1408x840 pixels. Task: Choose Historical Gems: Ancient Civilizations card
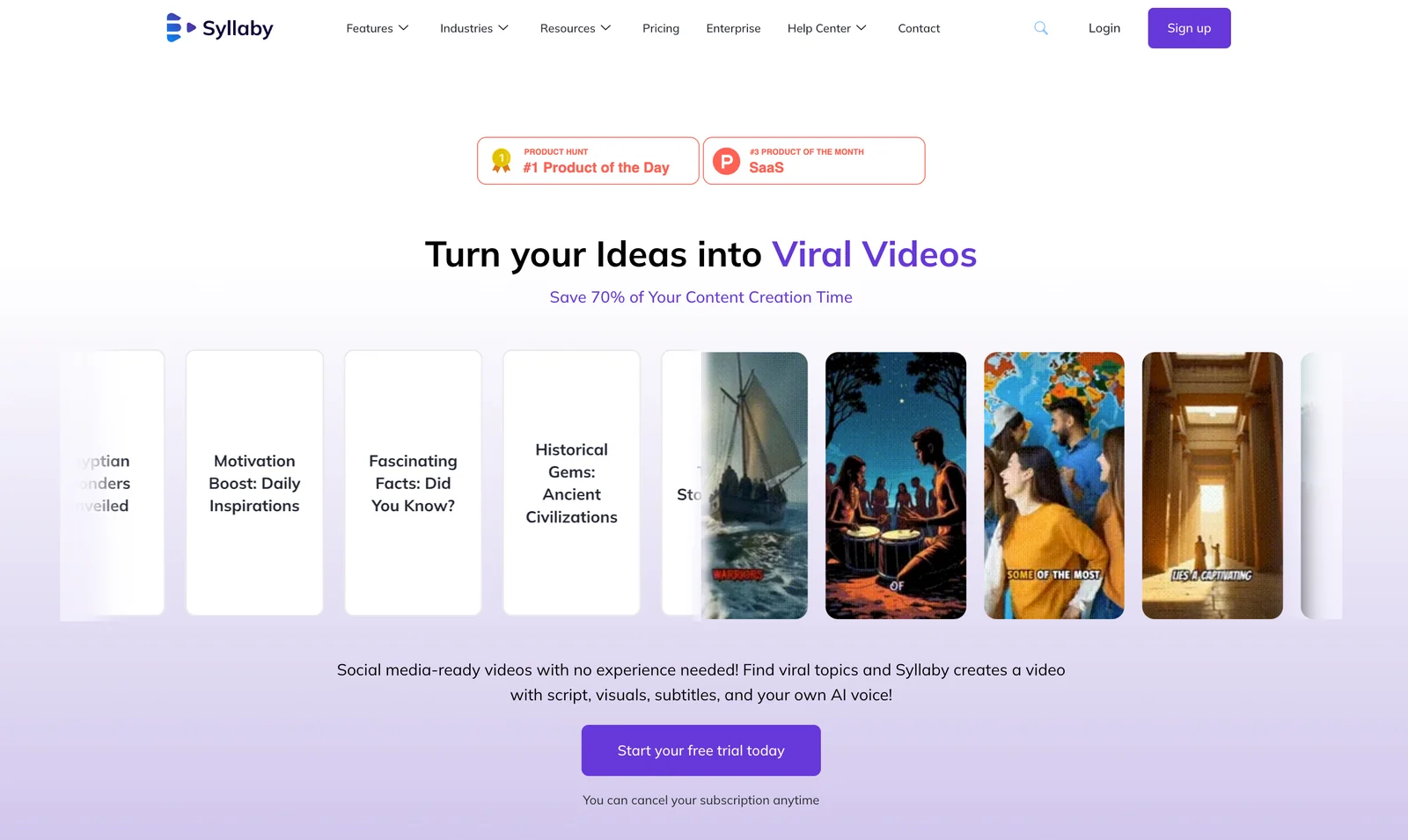pyautogui.click(x=571, y=483)
